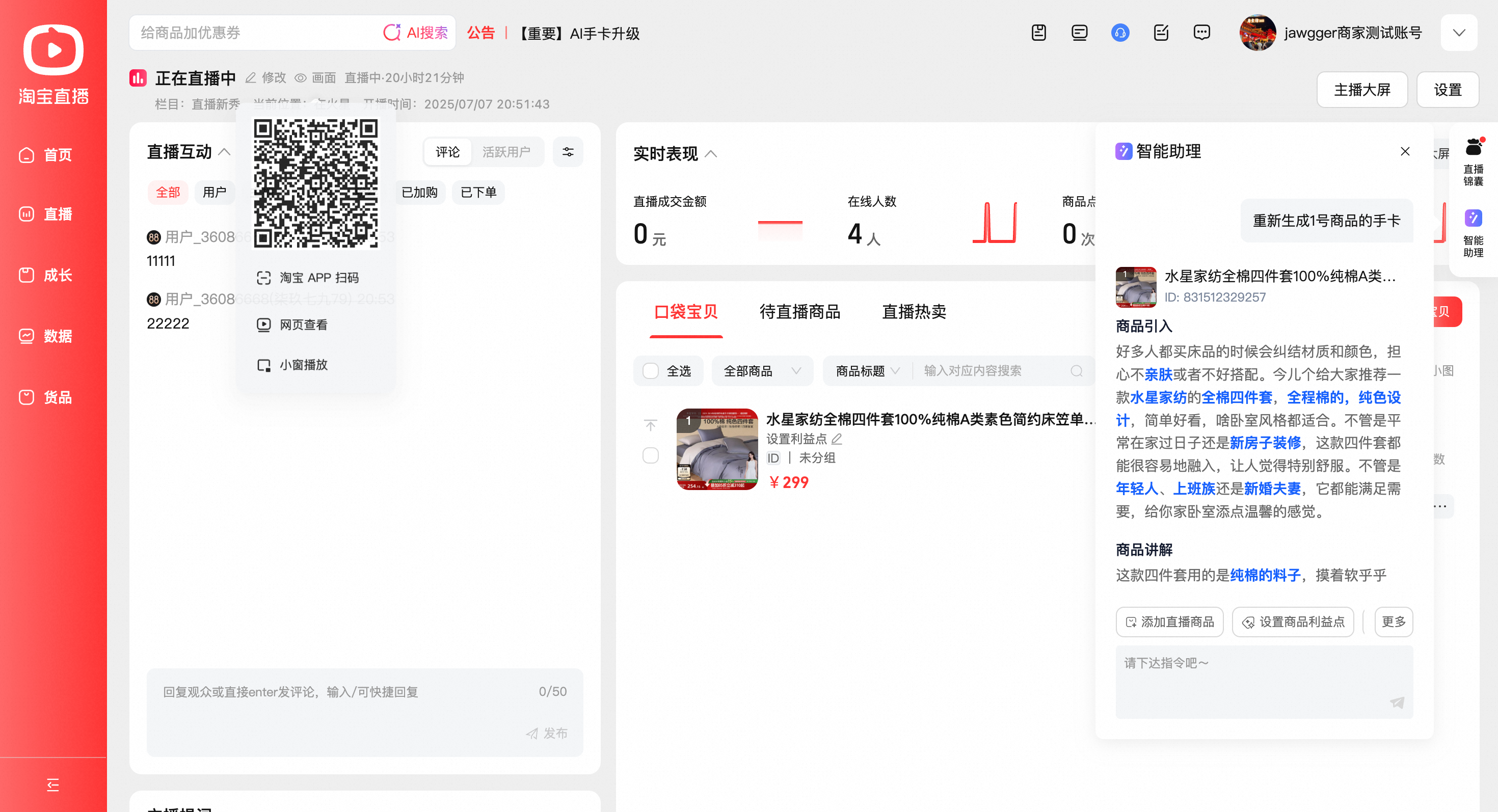
Task: Click the 水星家纺 product thumbnail in list
Action: (717, 449)
